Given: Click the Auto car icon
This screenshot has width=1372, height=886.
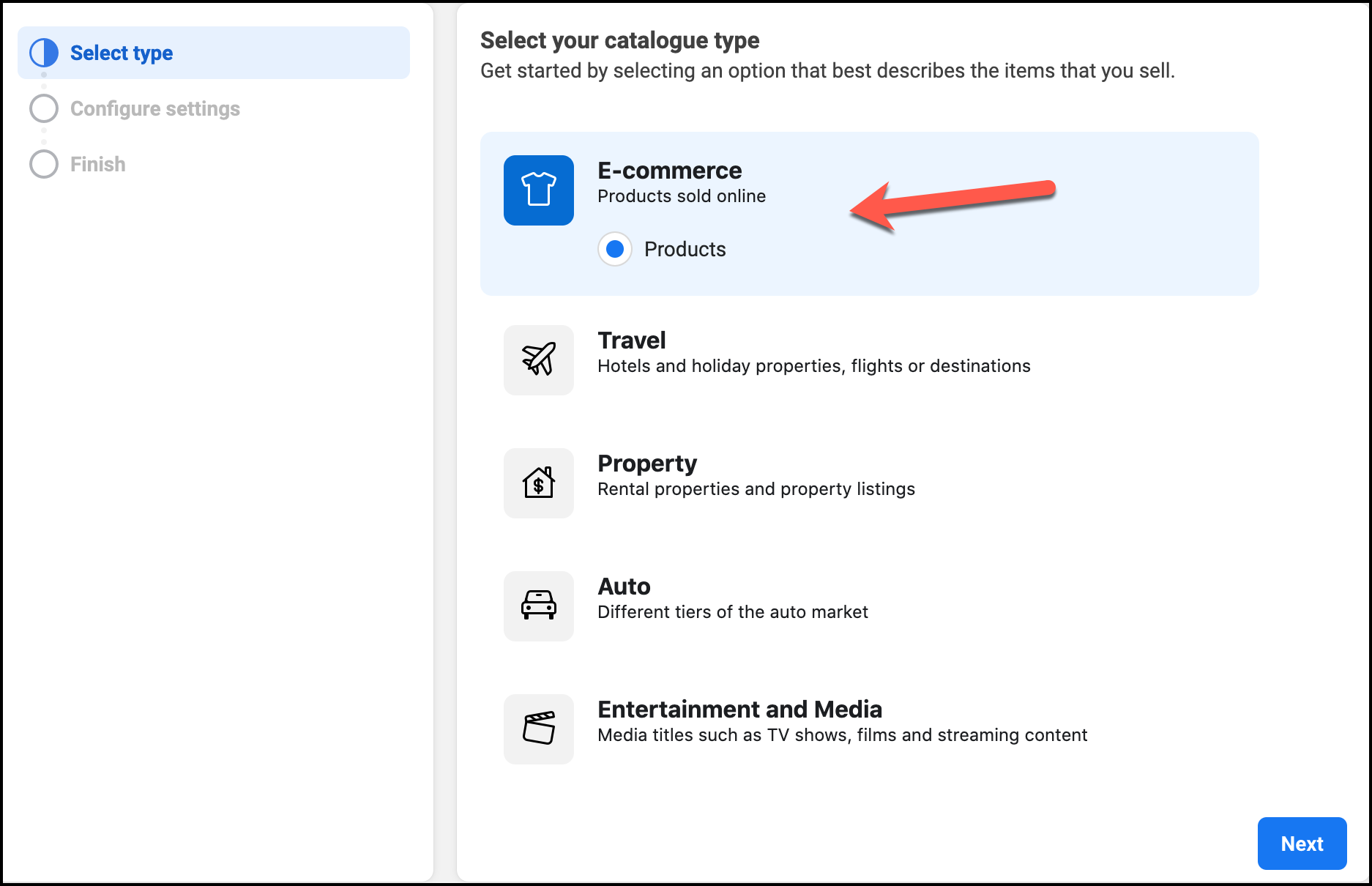Looking at the screenshot, I should tap(539, 606).
